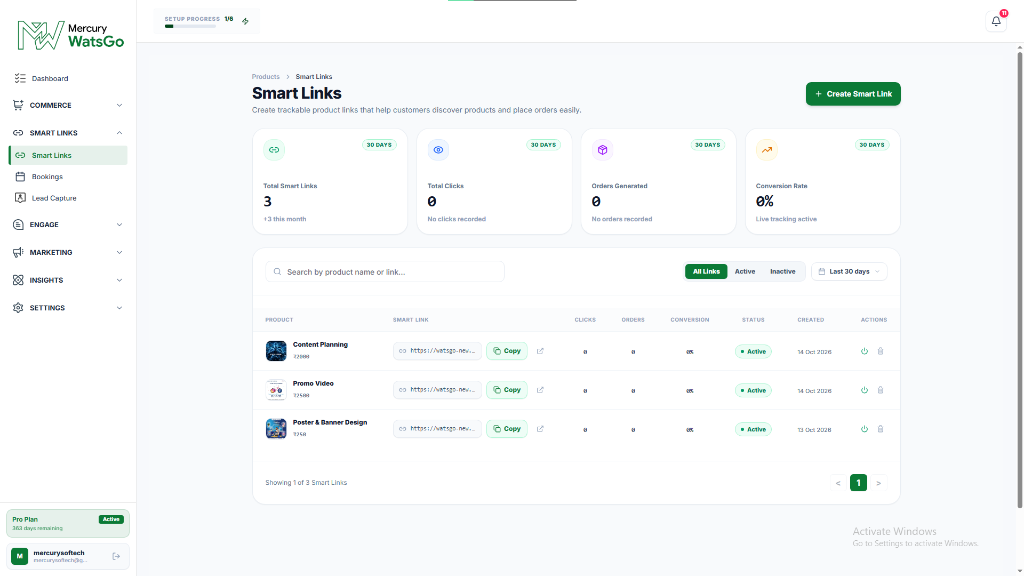Image resolution: width=1024 pixels, height=576 pixels.
Task: Click the Promo Video product thumbnail
Action: point(276,390)
